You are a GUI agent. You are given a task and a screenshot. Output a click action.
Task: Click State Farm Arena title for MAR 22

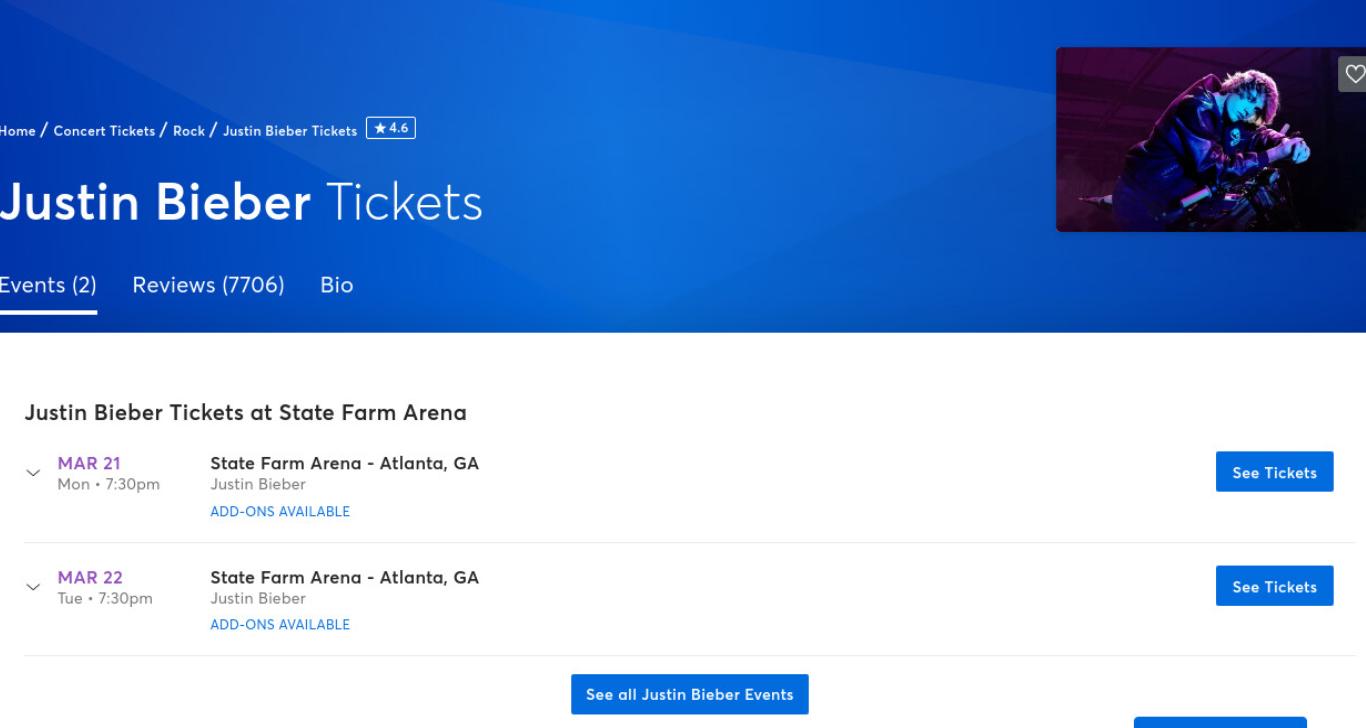click(x=344, y=577)
